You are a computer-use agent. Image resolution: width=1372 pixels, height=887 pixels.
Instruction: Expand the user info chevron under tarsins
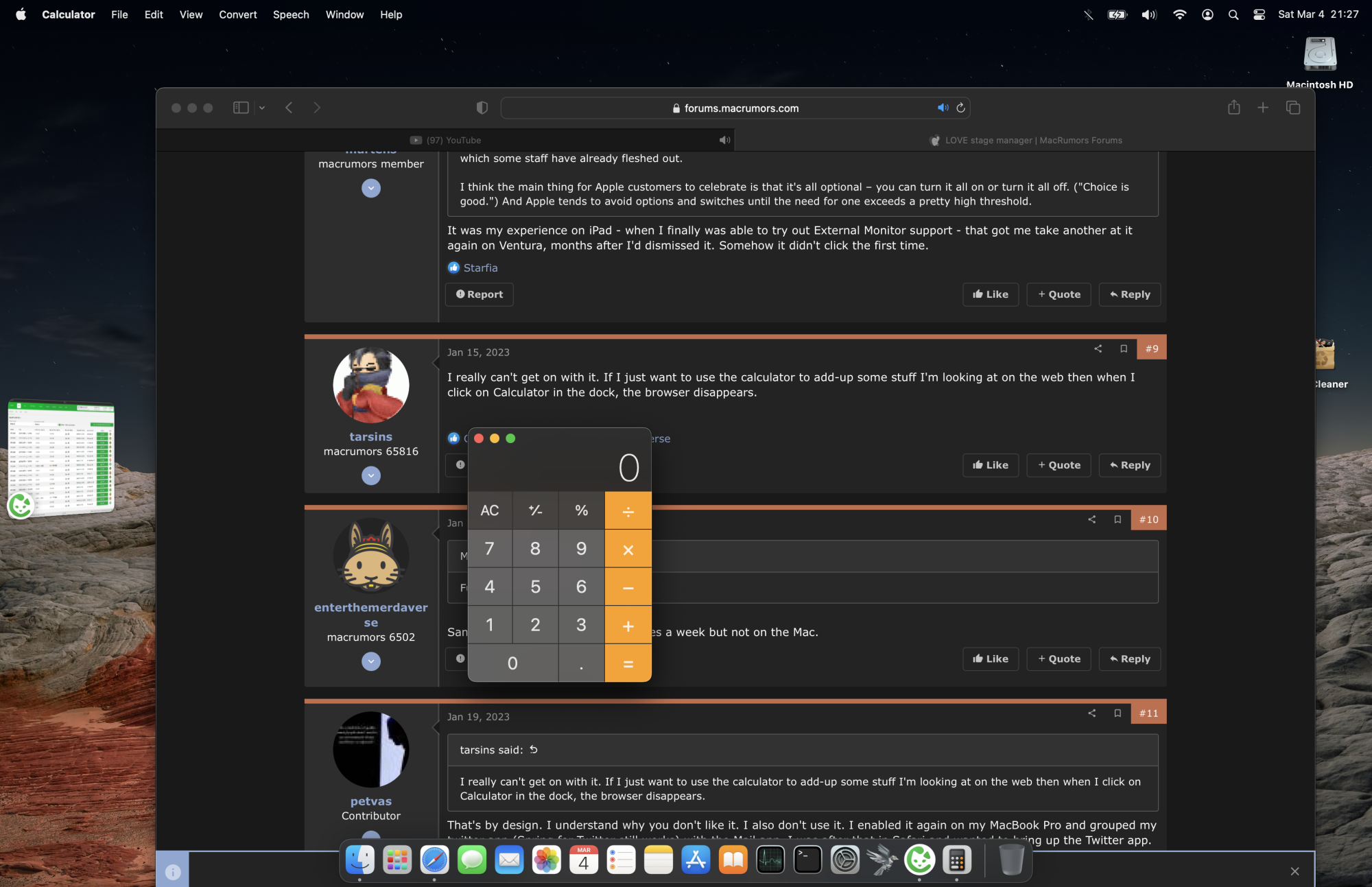pos(371,475)
